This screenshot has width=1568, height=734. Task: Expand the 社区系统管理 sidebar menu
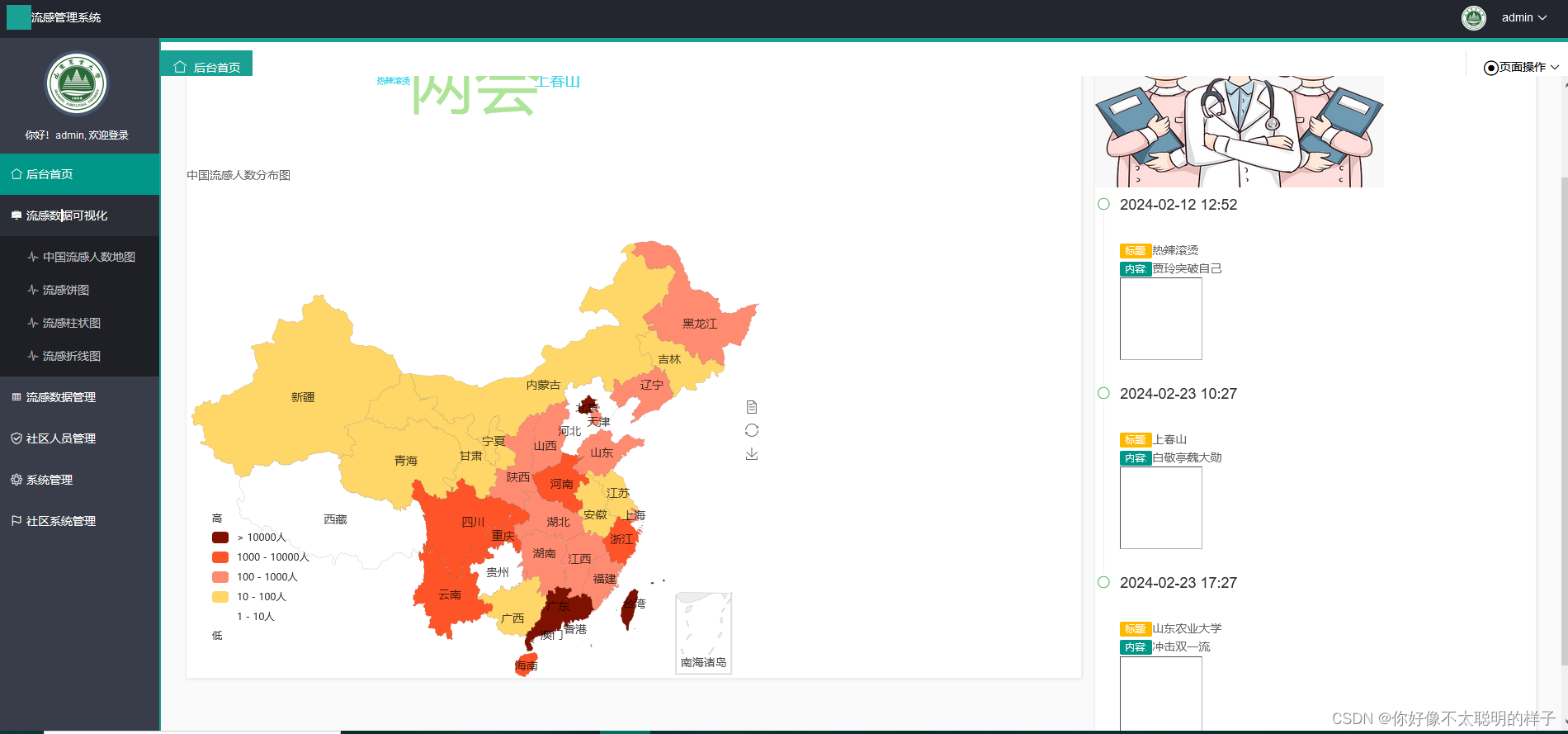point(80,521)
